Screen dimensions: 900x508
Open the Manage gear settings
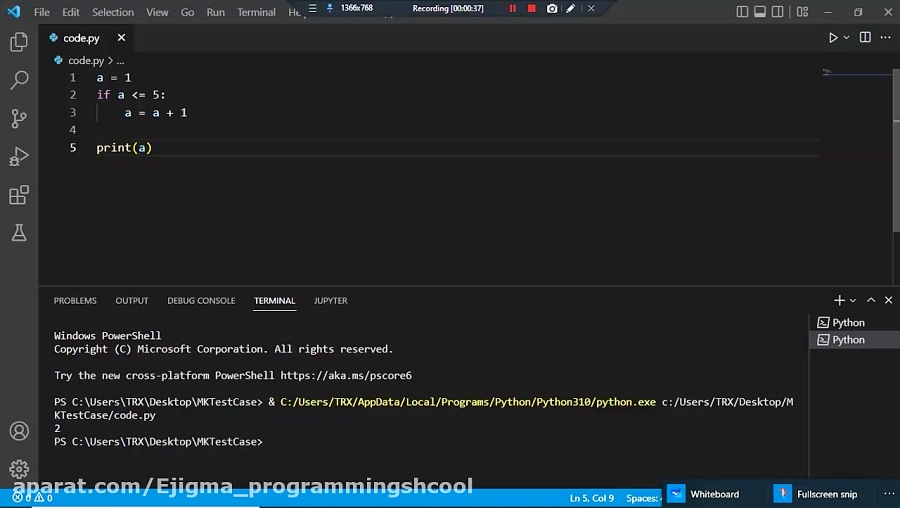click(x=18, y=468)
